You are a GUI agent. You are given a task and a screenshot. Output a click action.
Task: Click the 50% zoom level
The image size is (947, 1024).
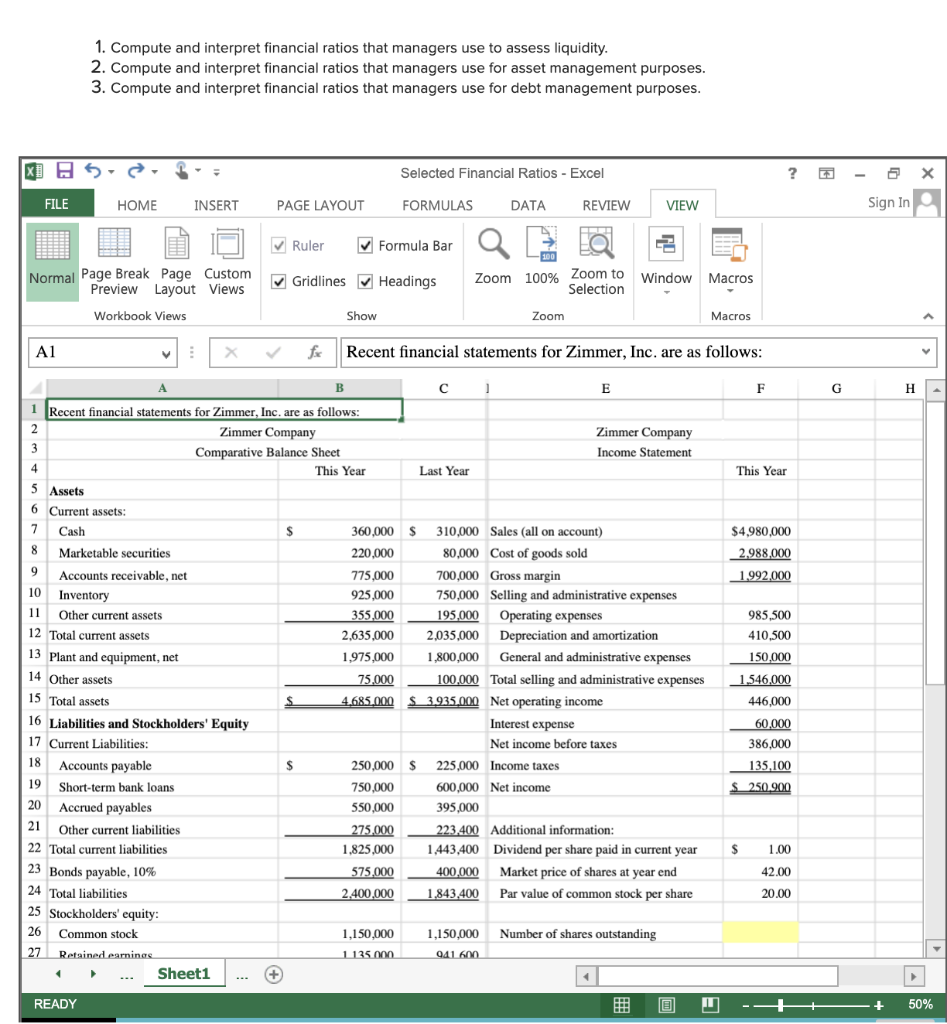pyautogui.click(x=920, y=1004)
